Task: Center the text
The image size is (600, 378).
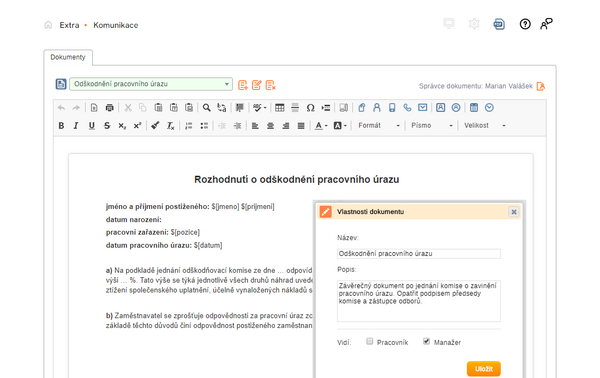Action: 271,125
